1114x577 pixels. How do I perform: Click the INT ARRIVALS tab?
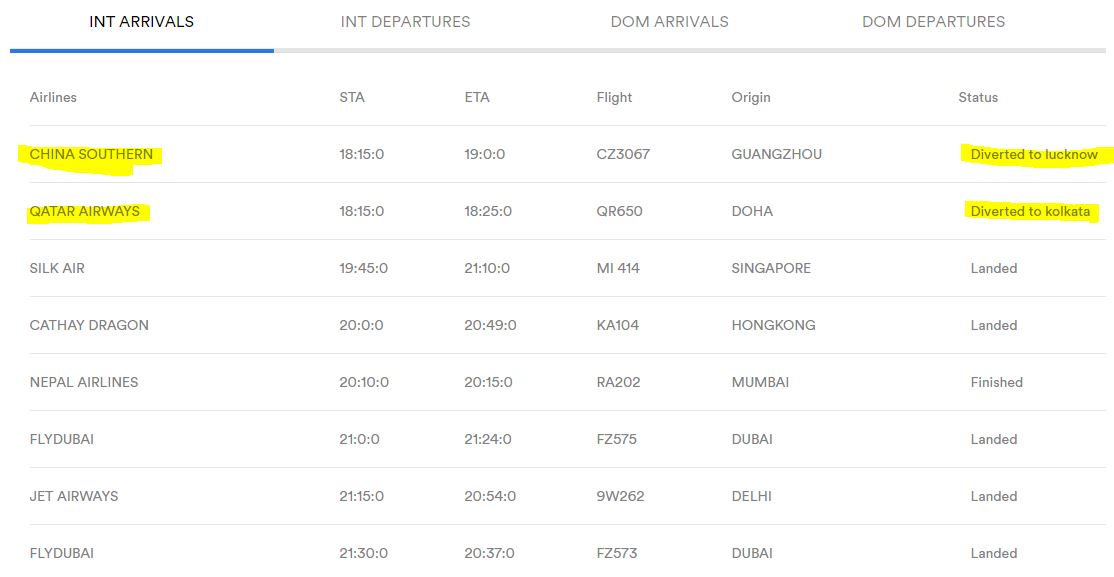coord(141,22)
